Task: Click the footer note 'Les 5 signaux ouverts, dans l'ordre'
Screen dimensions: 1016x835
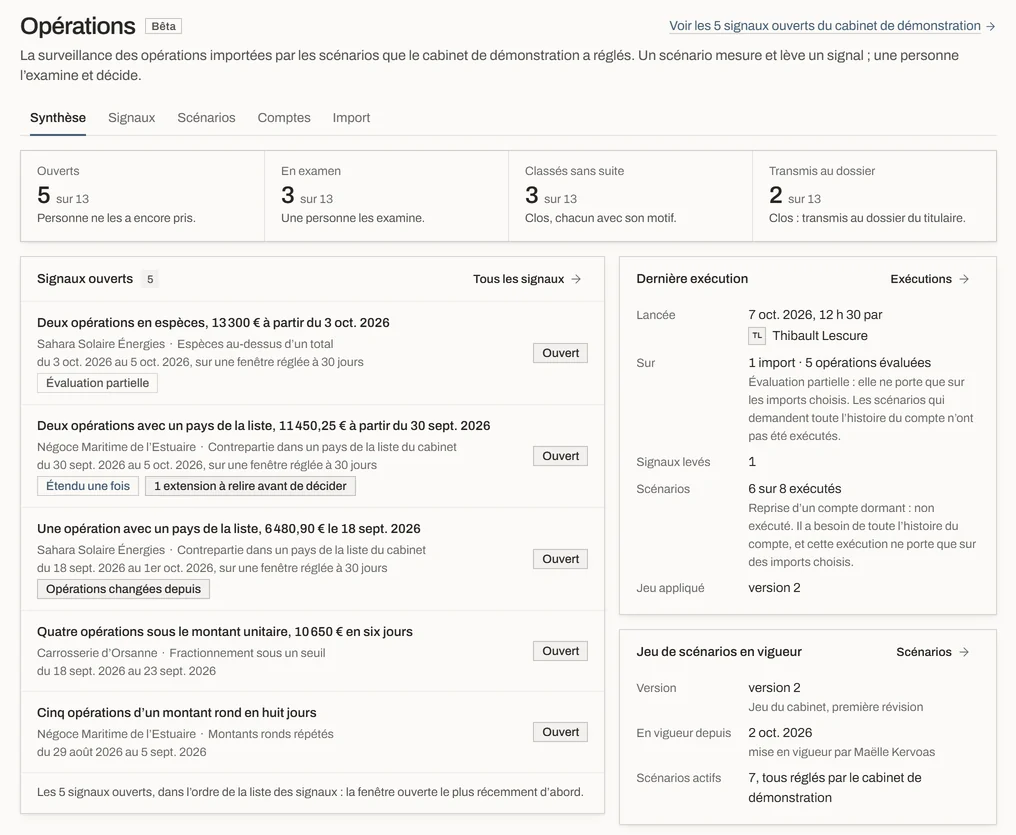Action: point(310,792)
